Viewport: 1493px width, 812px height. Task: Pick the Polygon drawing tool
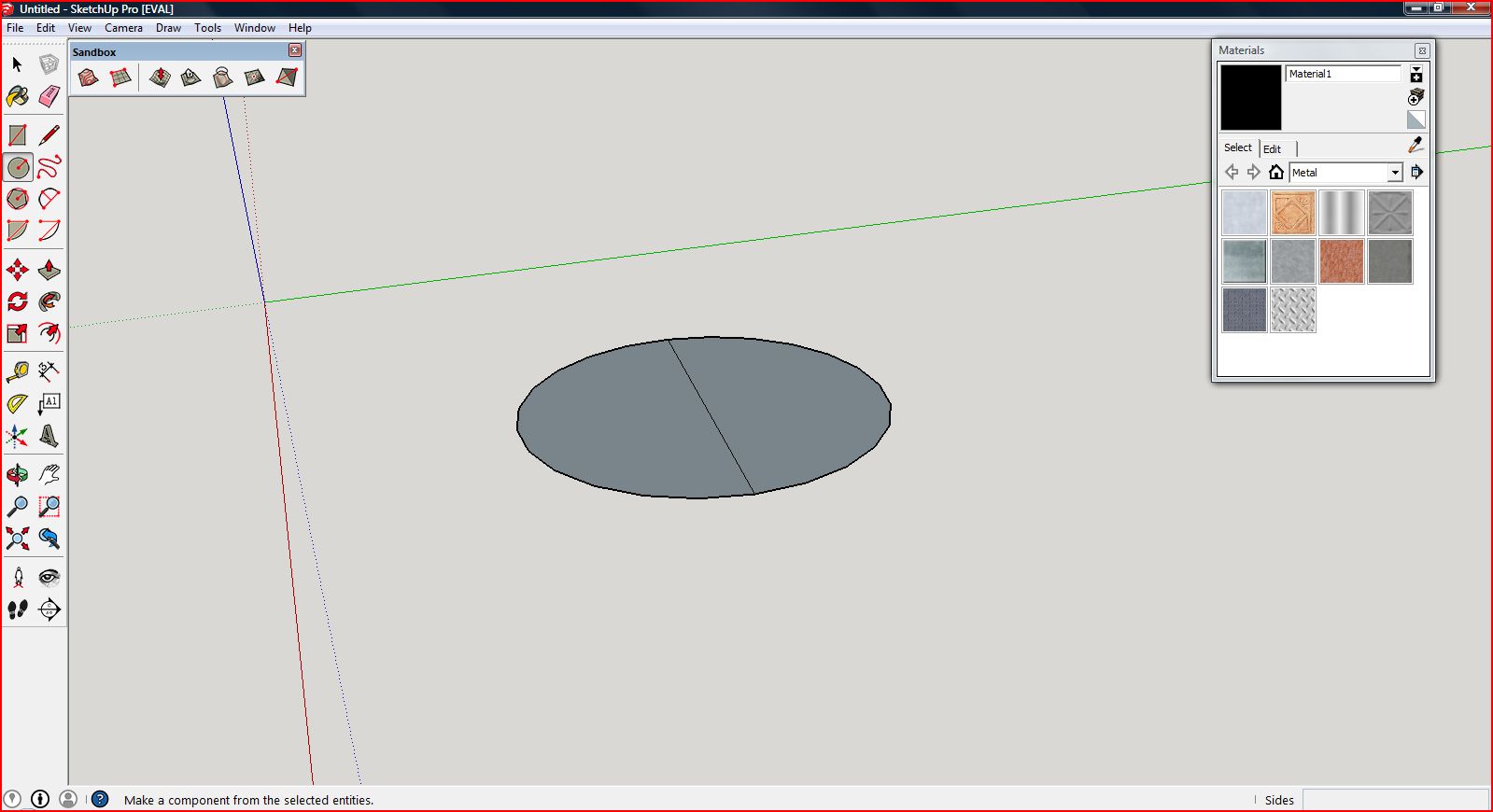click(17, 199)
